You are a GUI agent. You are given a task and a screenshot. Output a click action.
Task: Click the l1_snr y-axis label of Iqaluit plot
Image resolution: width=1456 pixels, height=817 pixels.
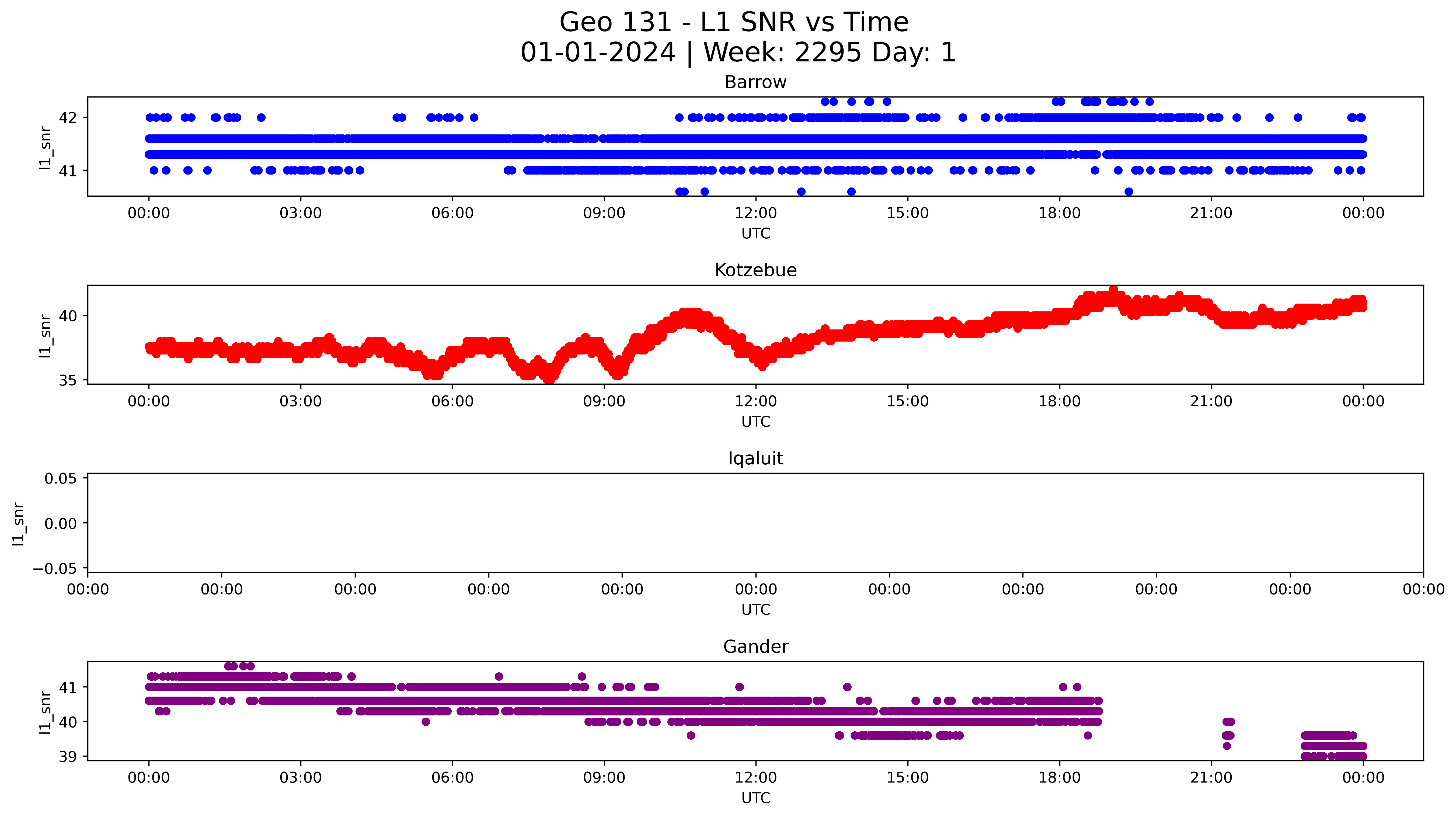19,524
